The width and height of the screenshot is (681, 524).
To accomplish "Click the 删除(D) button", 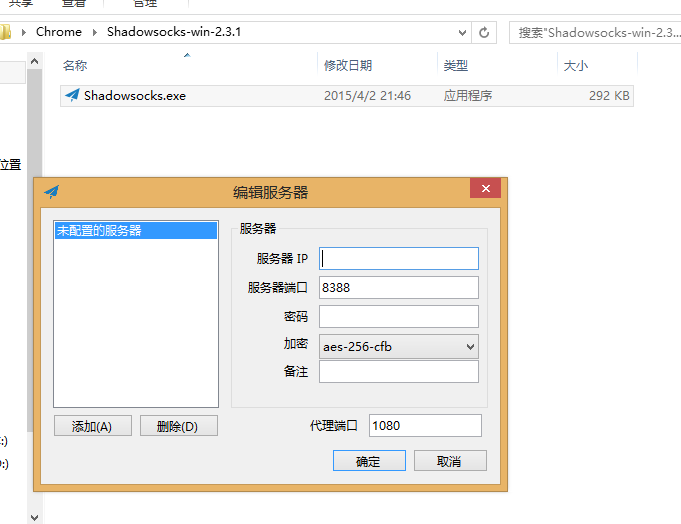I will point(179,426).
